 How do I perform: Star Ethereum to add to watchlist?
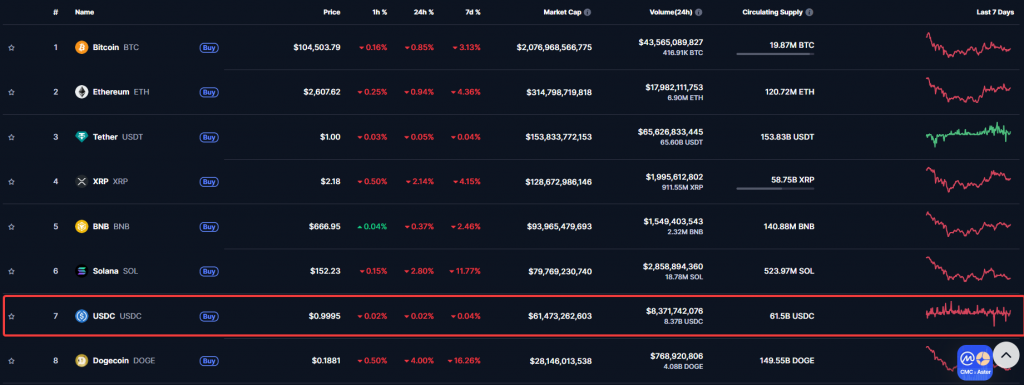pyautogui.click(x=11, y=92)
